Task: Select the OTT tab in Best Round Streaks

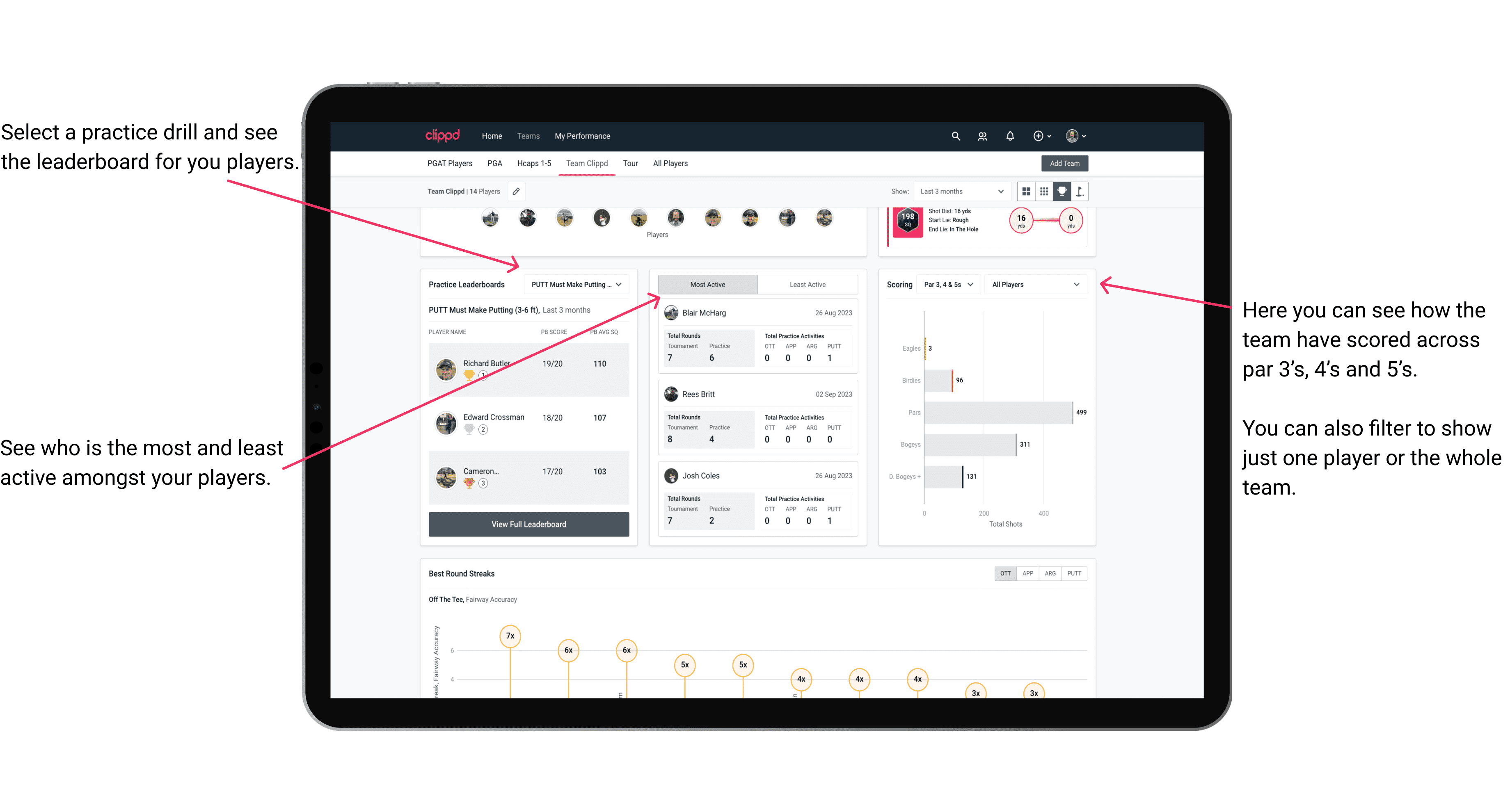Action: (1004, 573)
